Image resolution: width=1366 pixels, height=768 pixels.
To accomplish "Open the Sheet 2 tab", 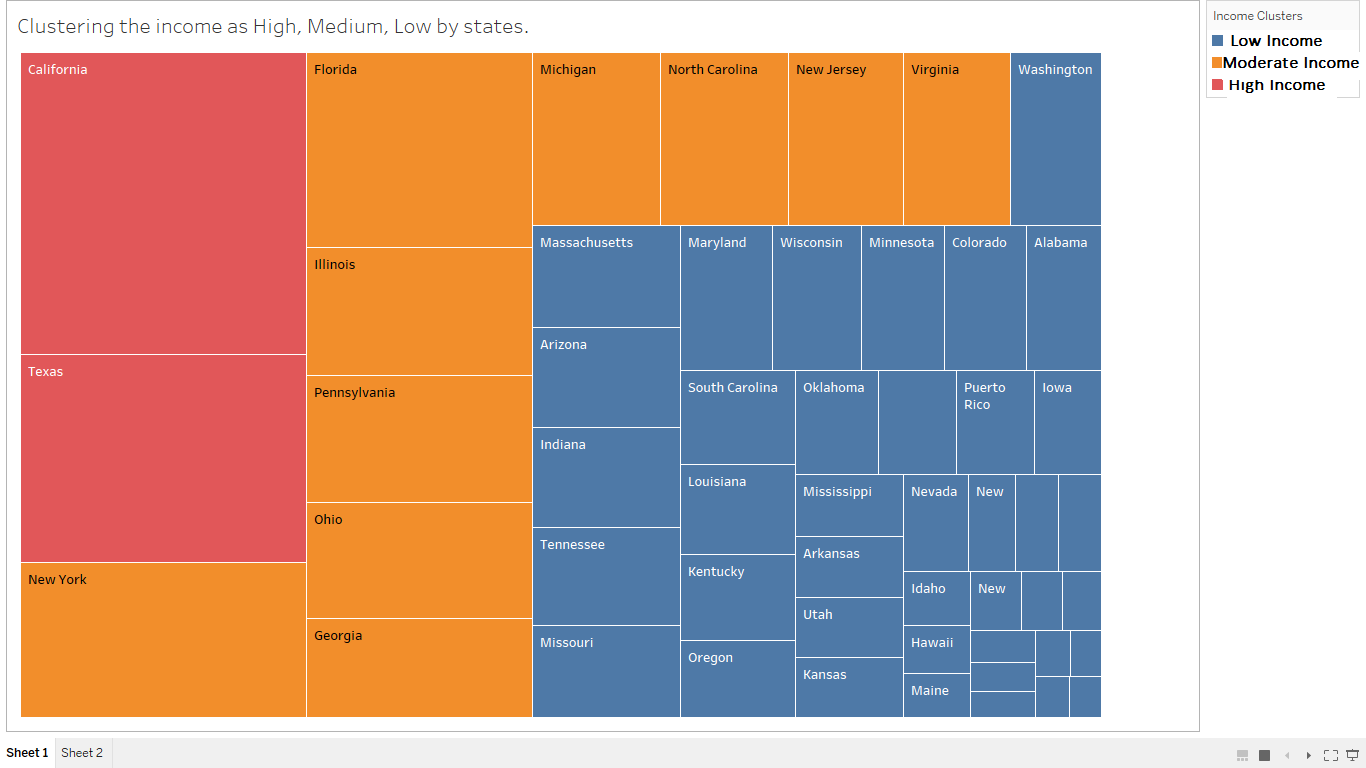I will pyautogui.click(x=82, y=753).
